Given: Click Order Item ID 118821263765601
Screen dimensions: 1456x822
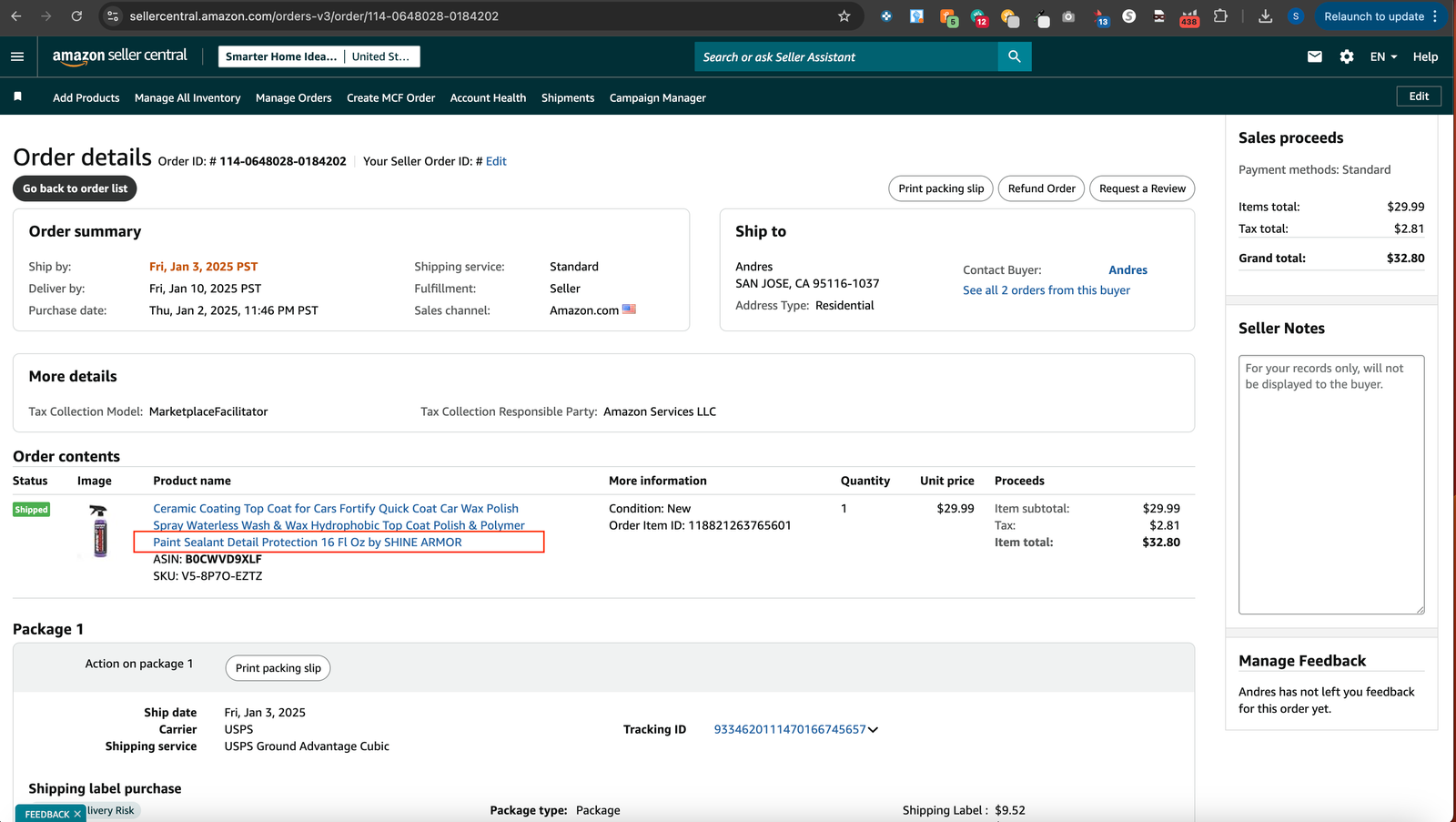Looking at the screenshot, I should [700, 525].
